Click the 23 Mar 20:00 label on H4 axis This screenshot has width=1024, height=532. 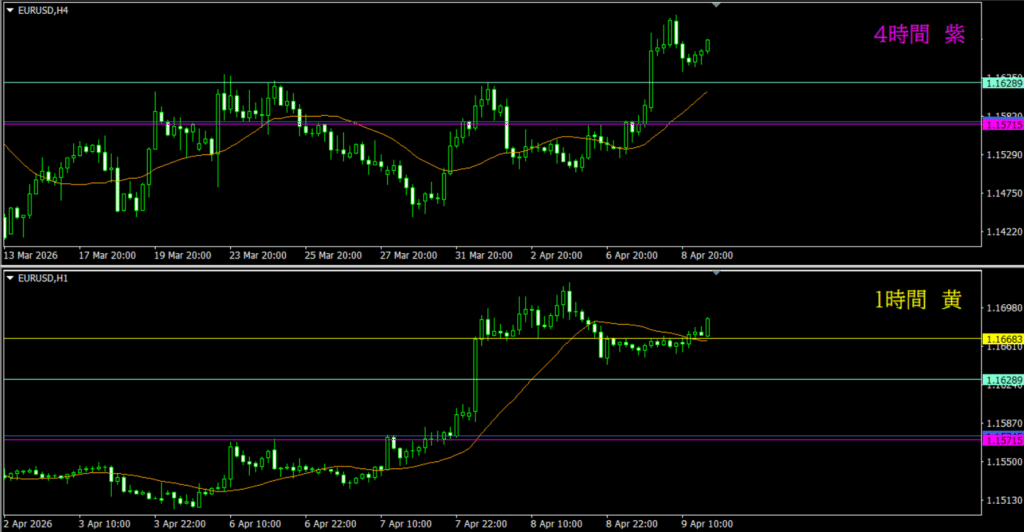tap(258, 256)
